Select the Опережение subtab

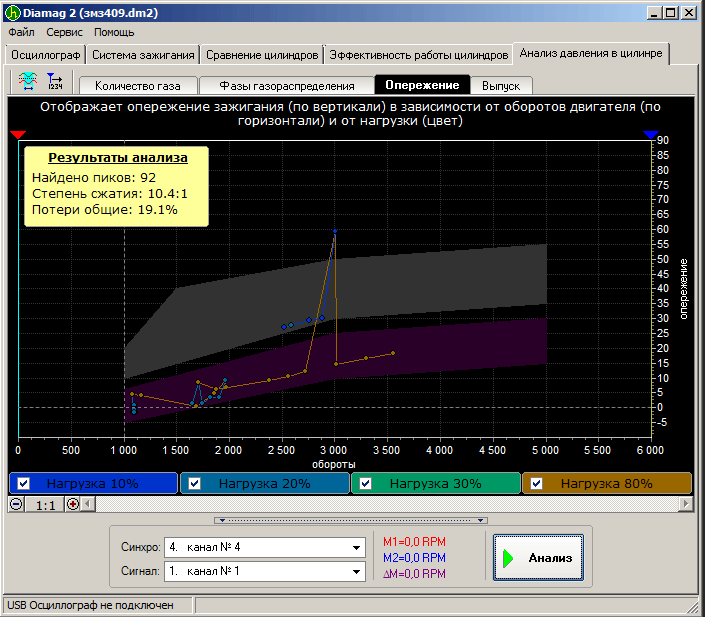point(422,85)
